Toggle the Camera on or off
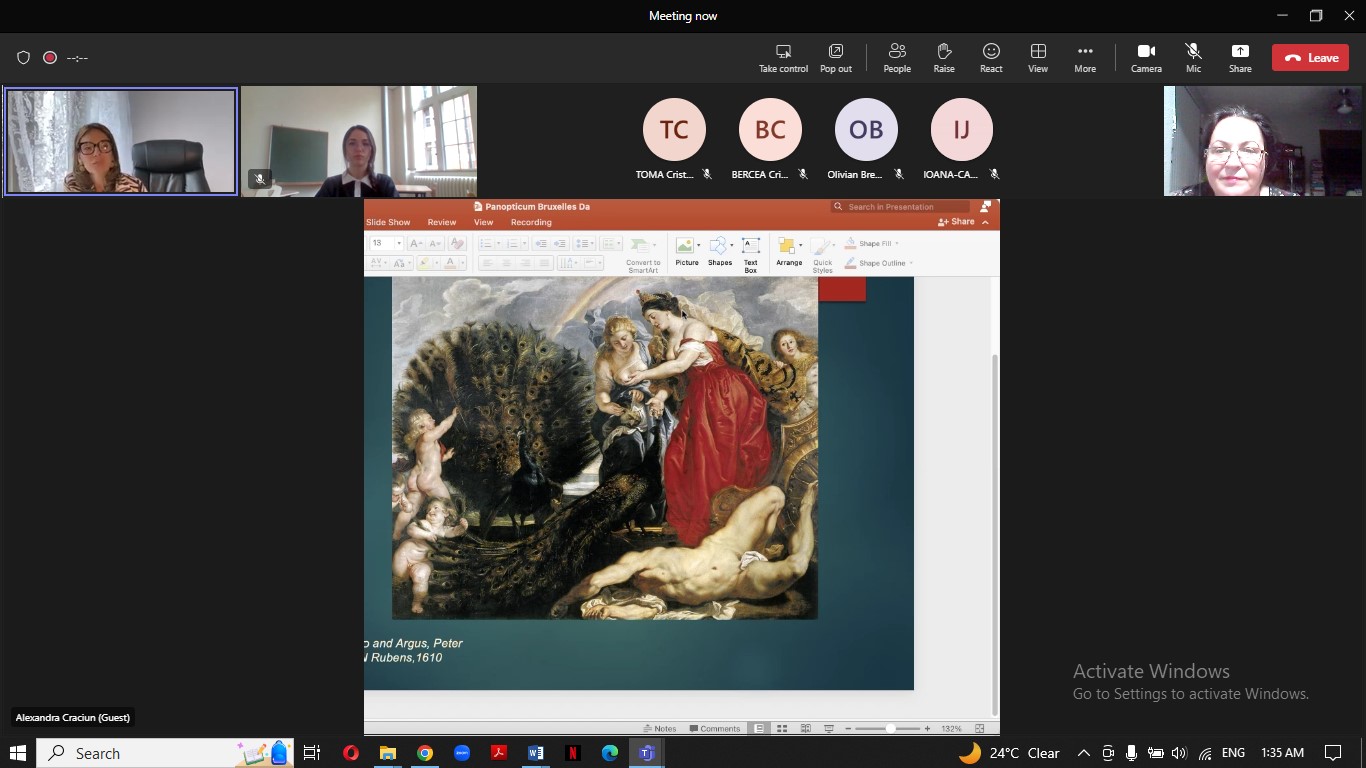 click(x=1146, y=58)
